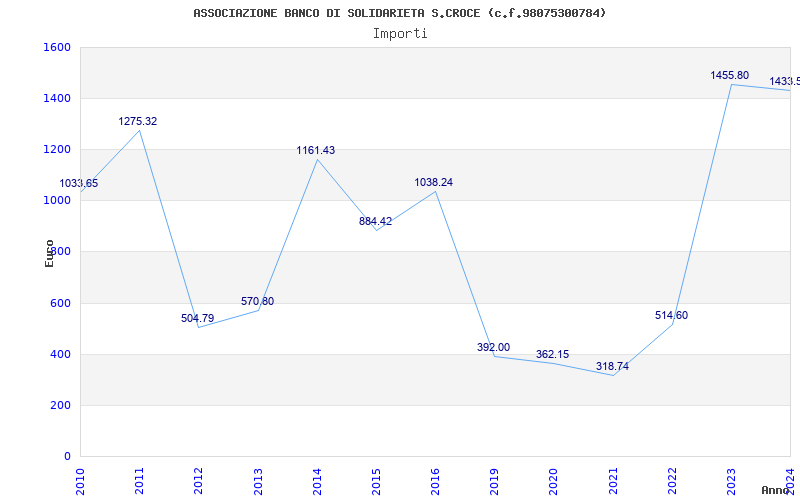The image size is (800, 500).
Task: Click the 570.80 data point label
Action: pos(257,302)
